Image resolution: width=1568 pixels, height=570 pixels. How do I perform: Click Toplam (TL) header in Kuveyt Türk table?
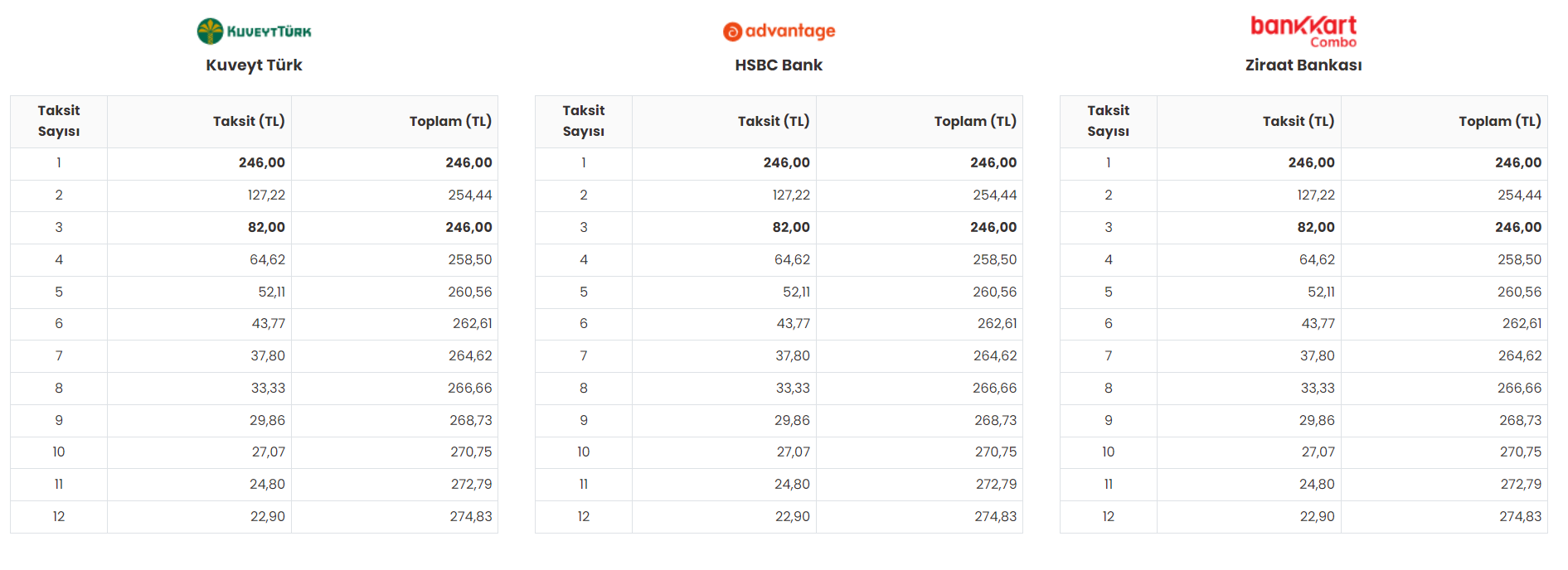point(450,121)
